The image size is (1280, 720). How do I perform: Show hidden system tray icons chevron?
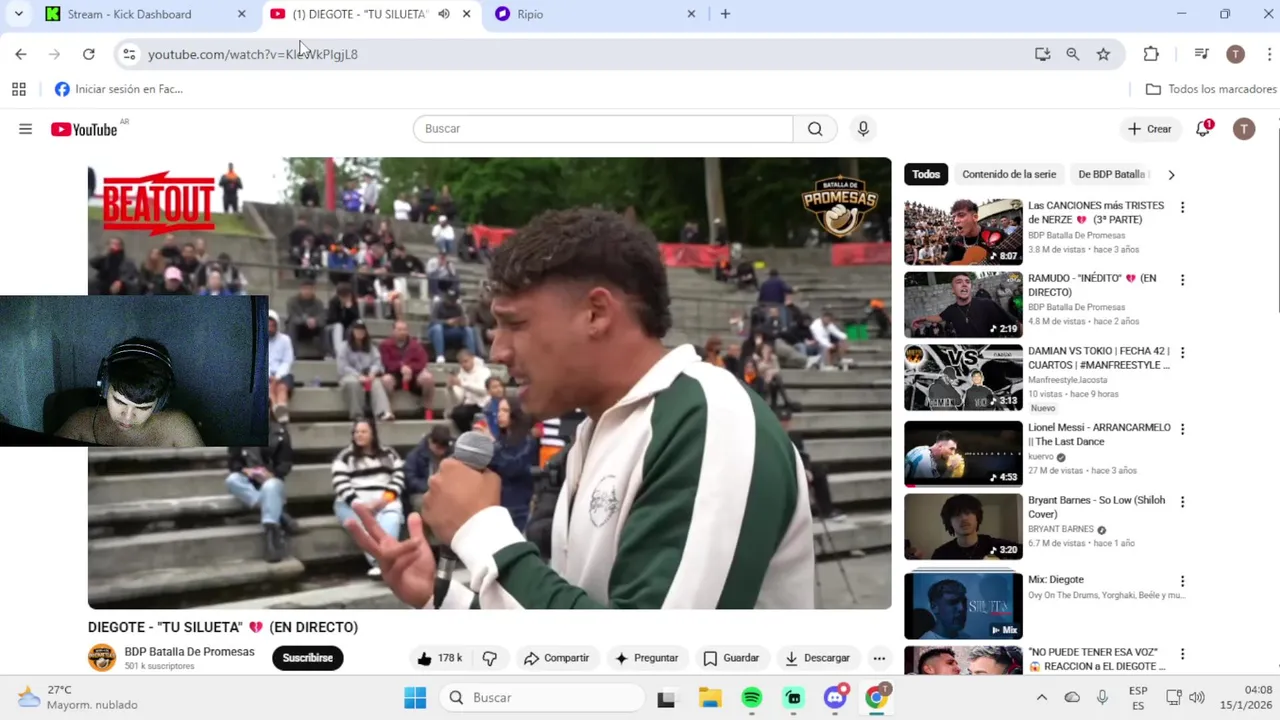point(1041,697)
